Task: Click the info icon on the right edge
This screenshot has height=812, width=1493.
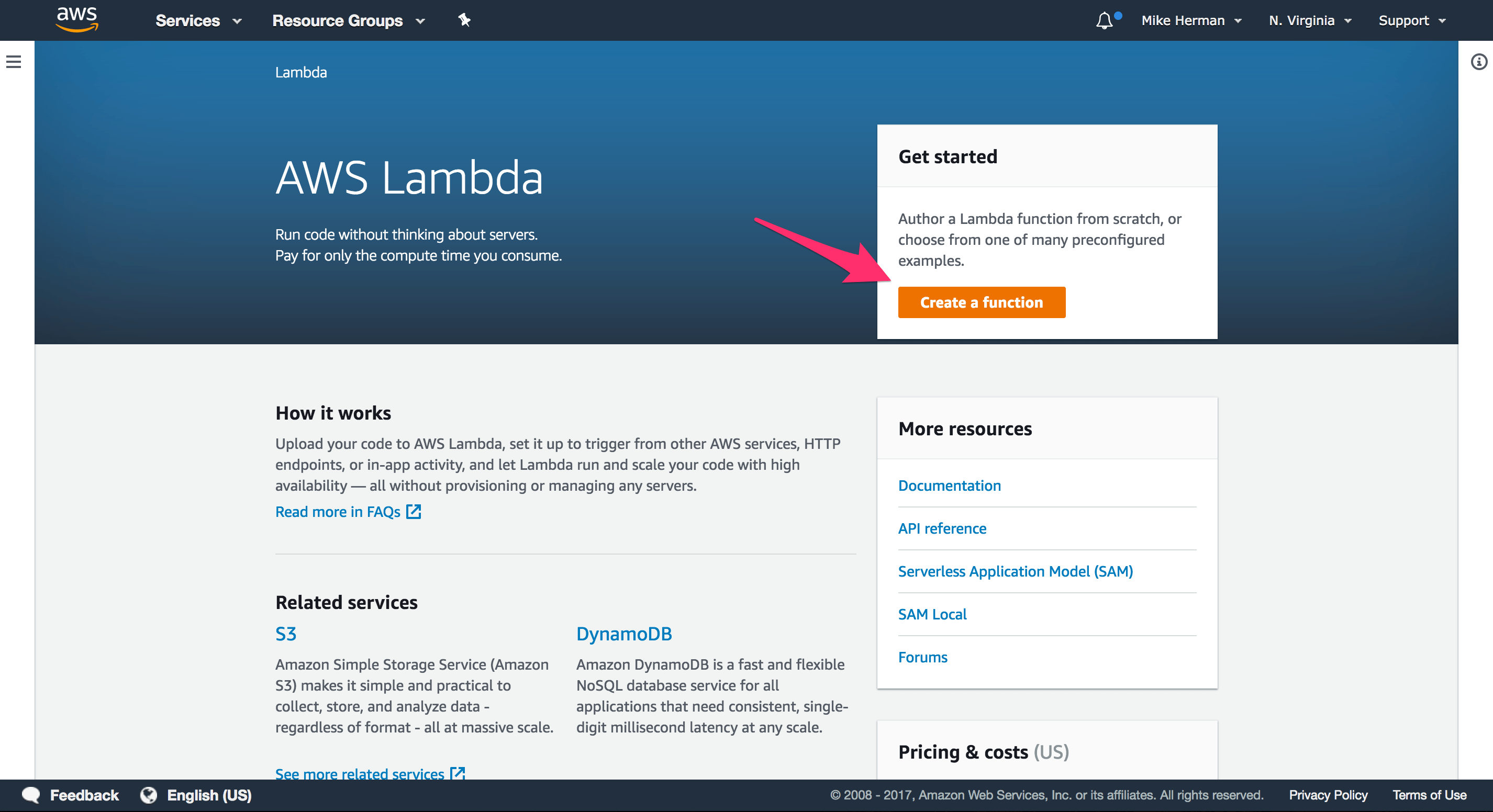Action: click(x=1478, y=61)
